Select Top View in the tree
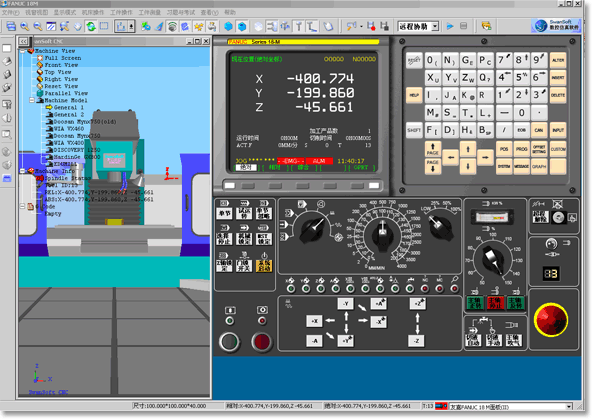Screen dimensions: 600x420 [58, 72]
